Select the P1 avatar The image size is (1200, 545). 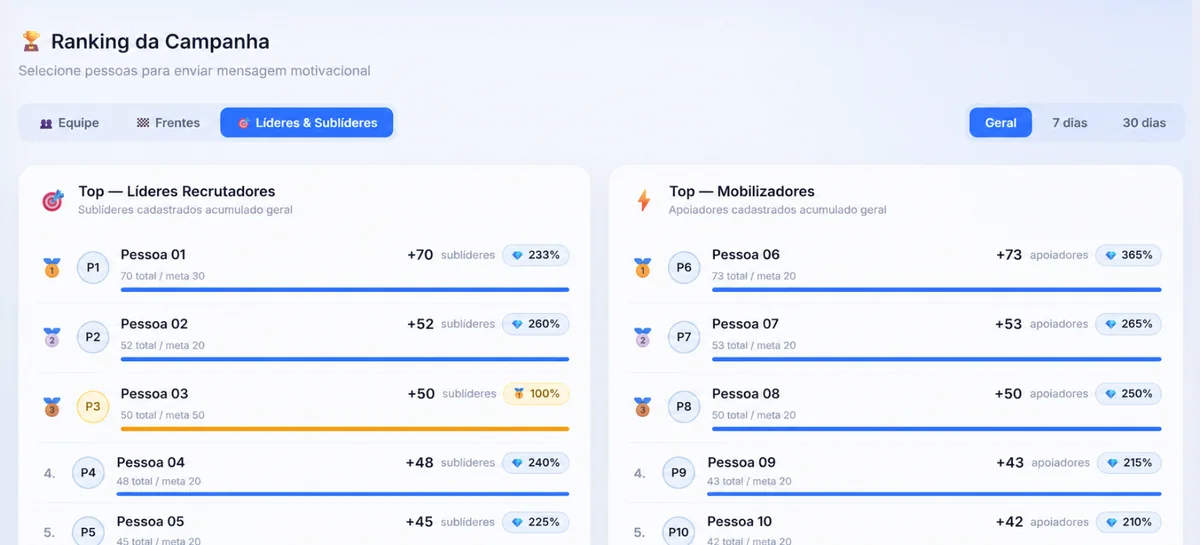93,267
